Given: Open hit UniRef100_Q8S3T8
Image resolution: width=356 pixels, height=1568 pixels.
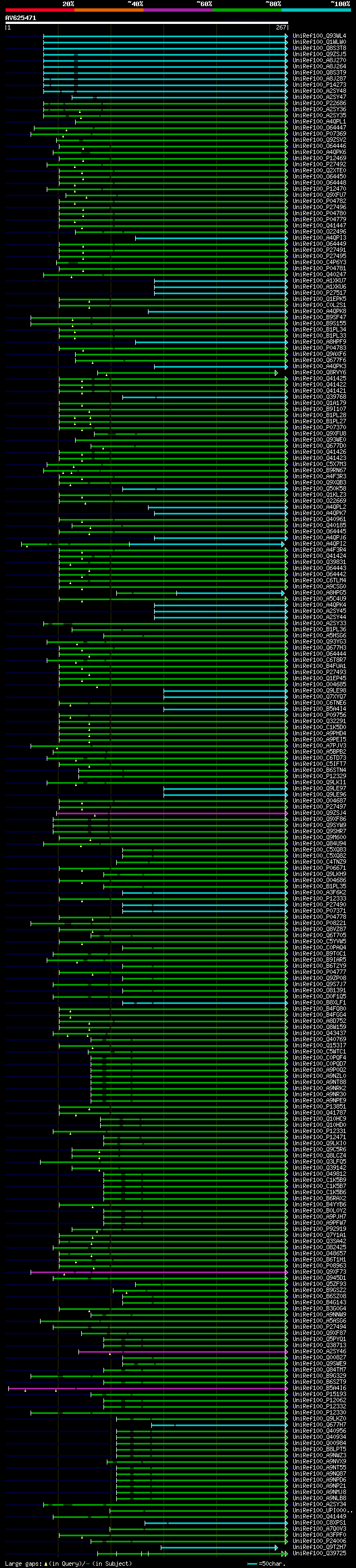Looking at the screenshot, I should coord(319,48).
